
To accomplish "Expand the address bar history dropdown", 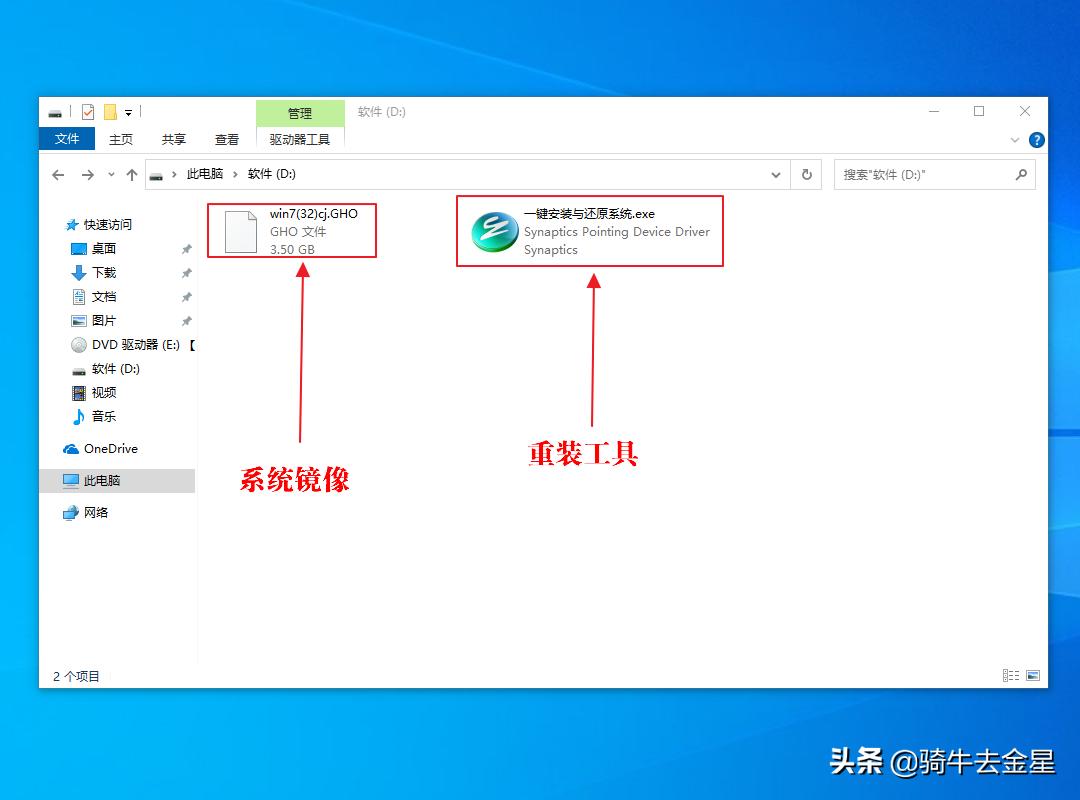I will [776, 174].
